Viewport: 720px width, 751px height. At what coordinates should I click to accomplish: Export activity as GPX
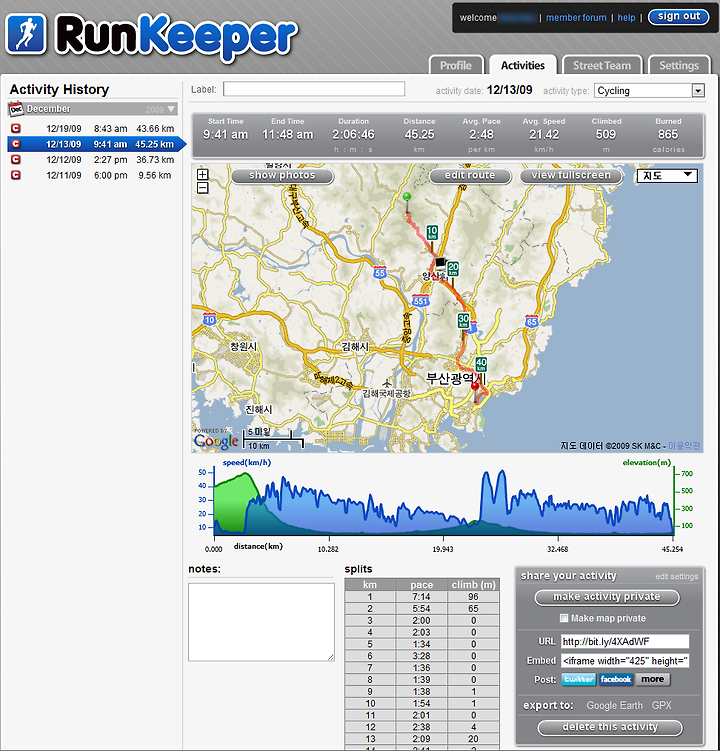pos(662,705)
